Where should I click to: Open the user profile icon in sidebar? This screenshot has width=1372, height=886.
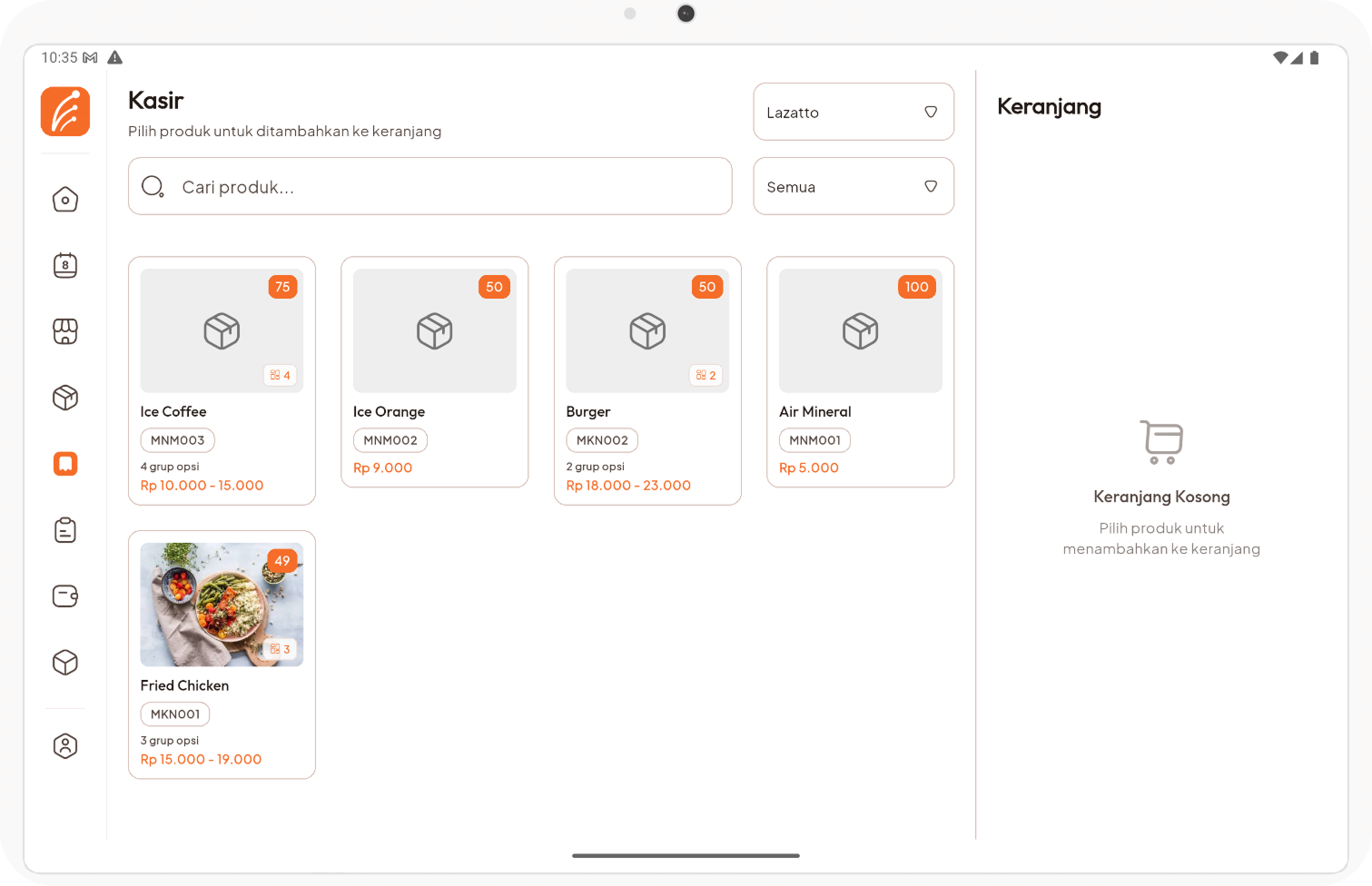(x=65, y=746)
